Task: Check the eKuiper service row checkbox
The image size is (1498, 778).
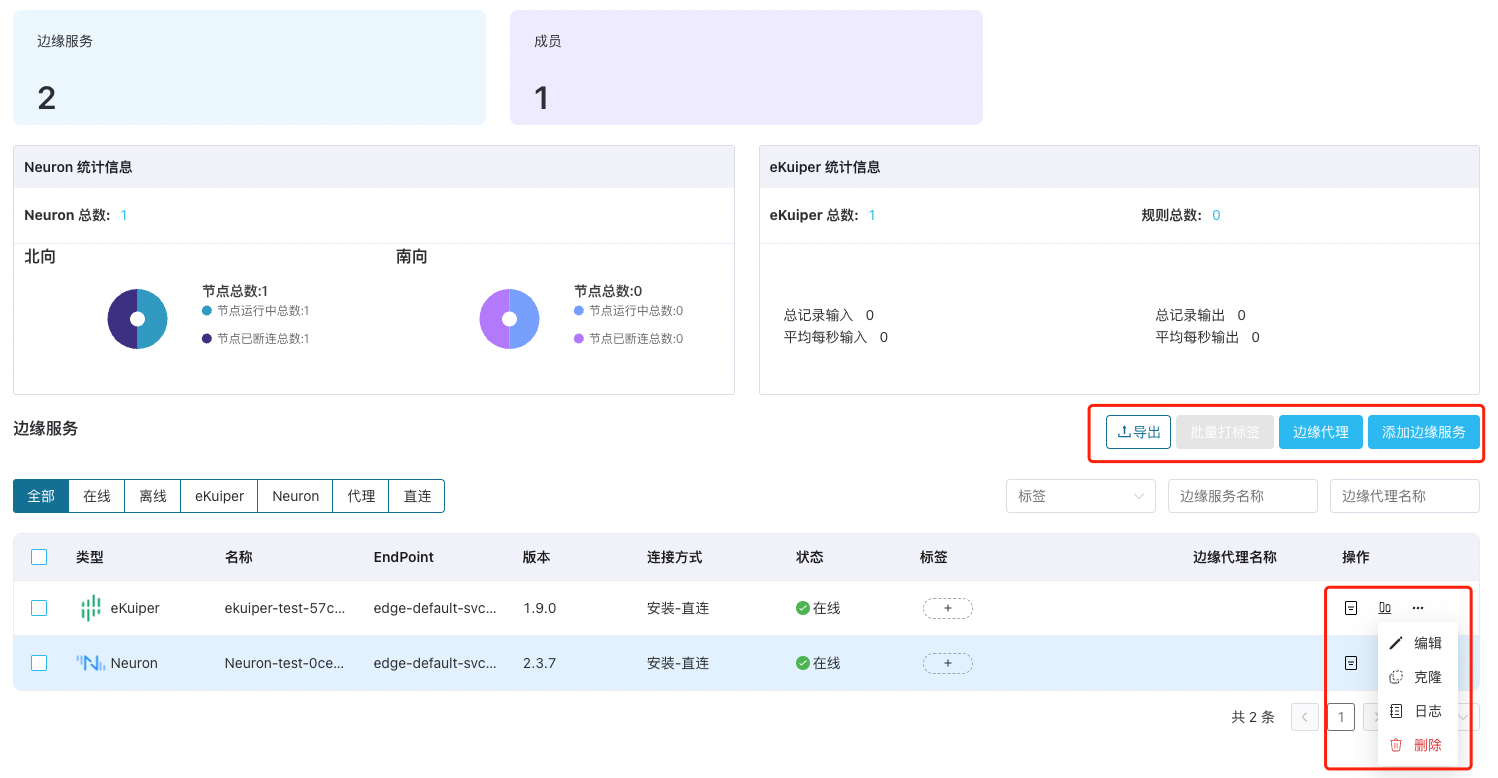Action: pos(39,607)
